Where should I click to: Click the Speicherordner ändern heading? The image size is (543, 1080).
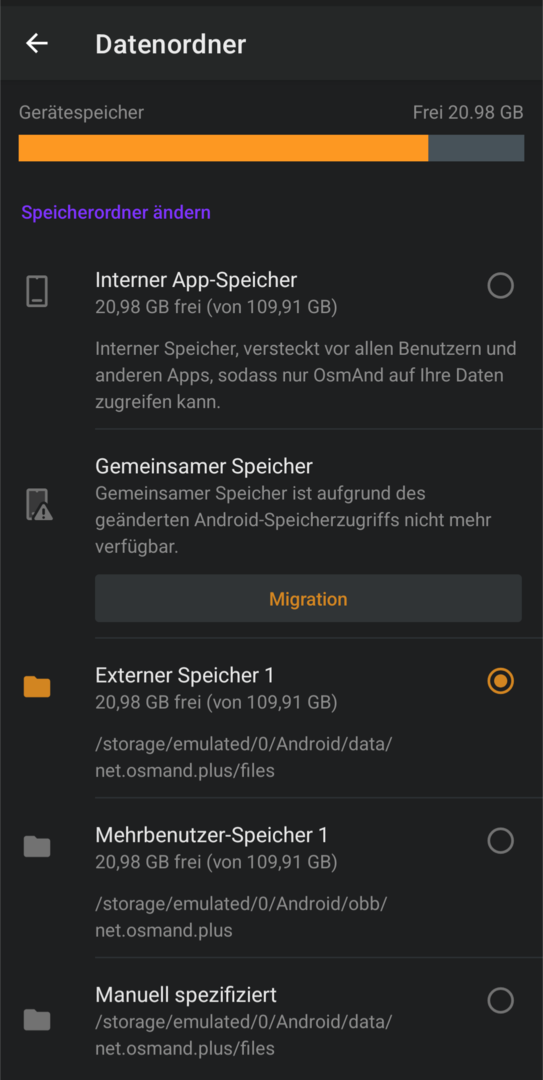[x=116, y=213]
